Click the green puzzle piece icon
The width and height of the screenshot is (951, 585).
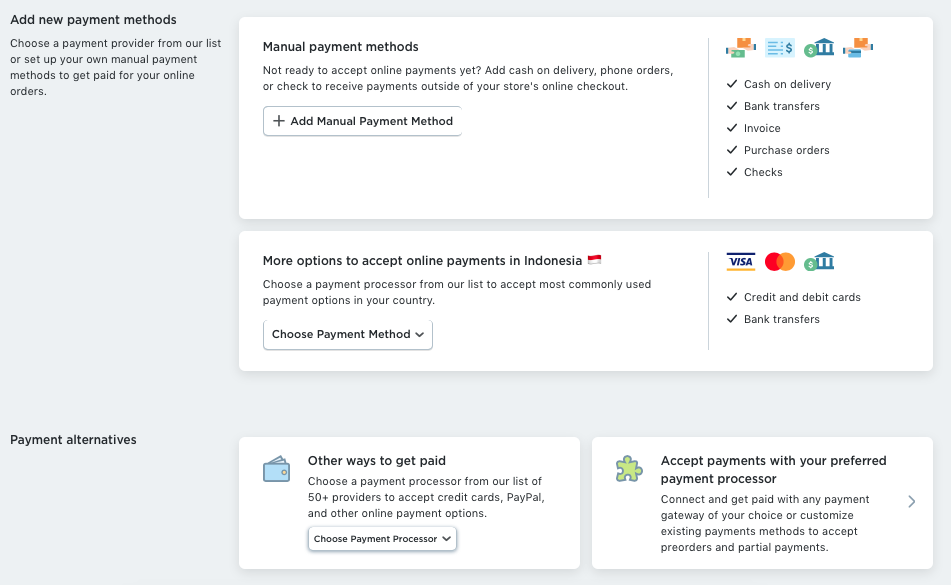pos(629,469)
